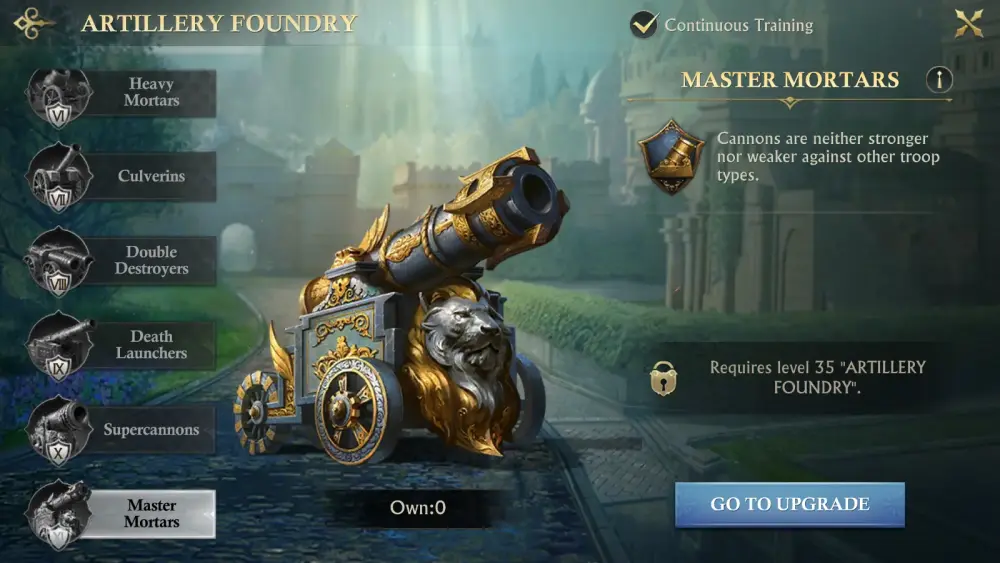
Task: Choose the Death Launchers tier IX icon
Action: [x=59, y=346]
